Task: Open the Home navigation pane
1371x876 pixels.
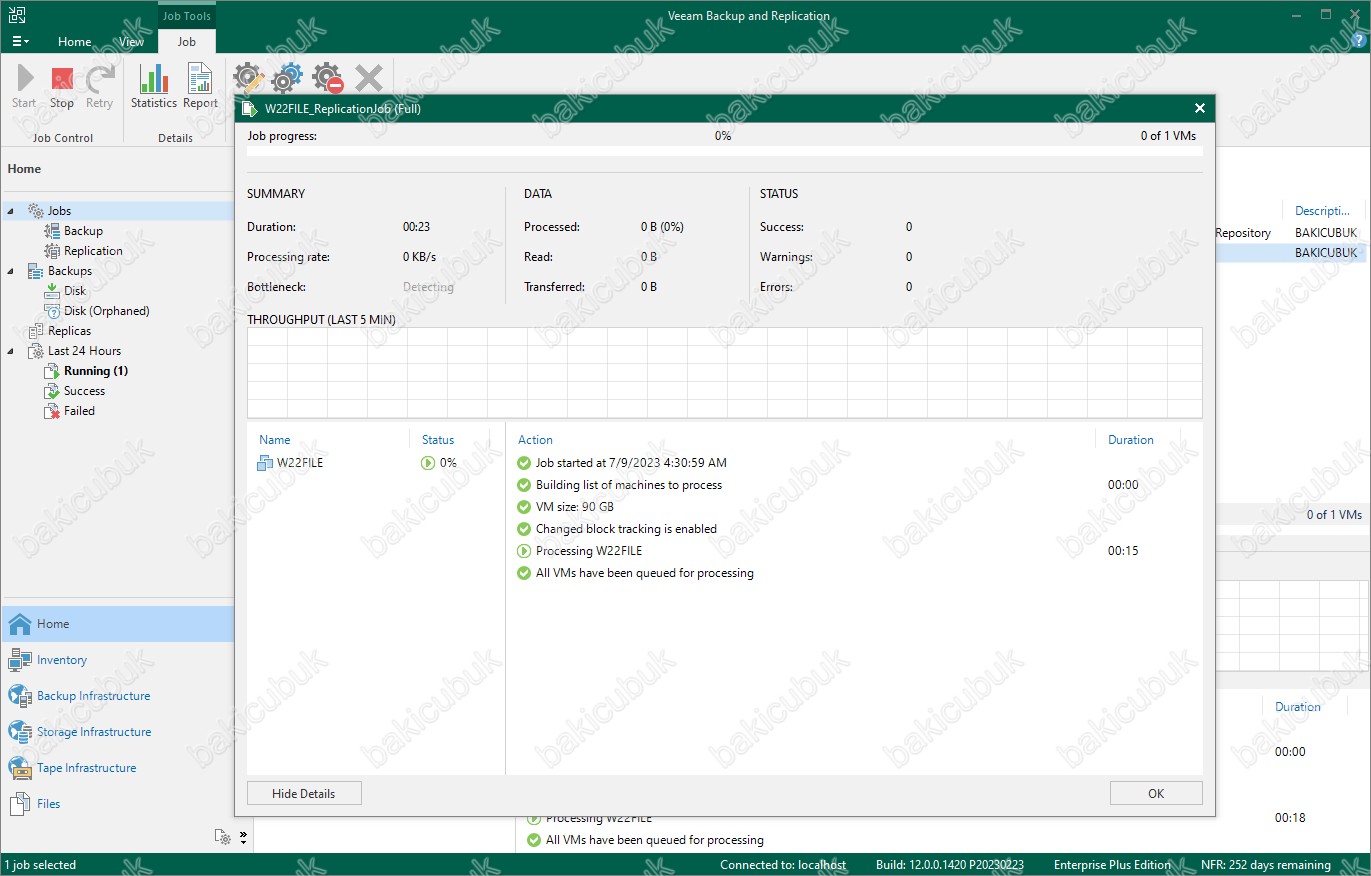Action: click(117, 624)
